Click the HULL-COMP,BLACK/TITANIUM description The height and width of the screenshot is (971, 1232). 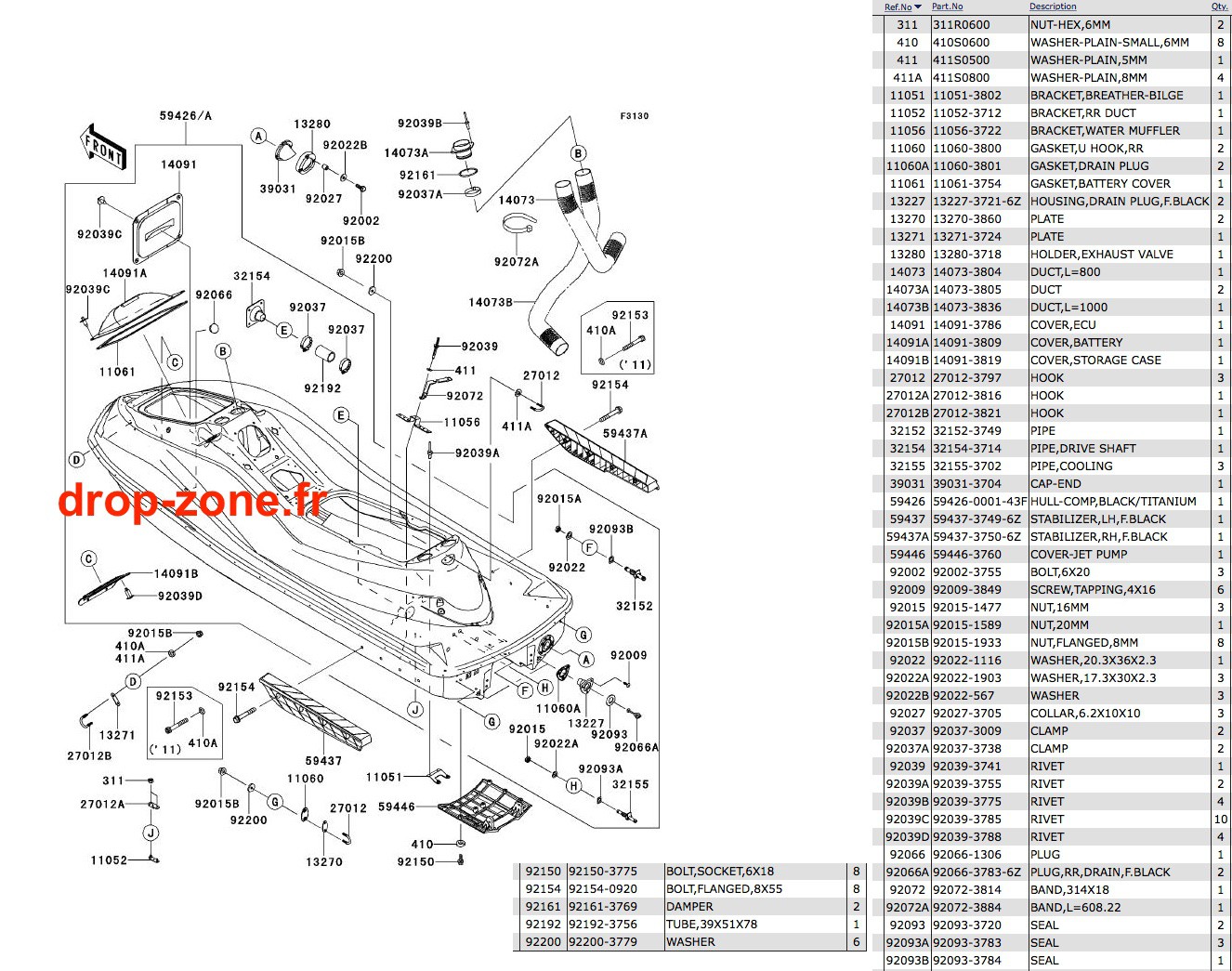(x=1113, y=502)
